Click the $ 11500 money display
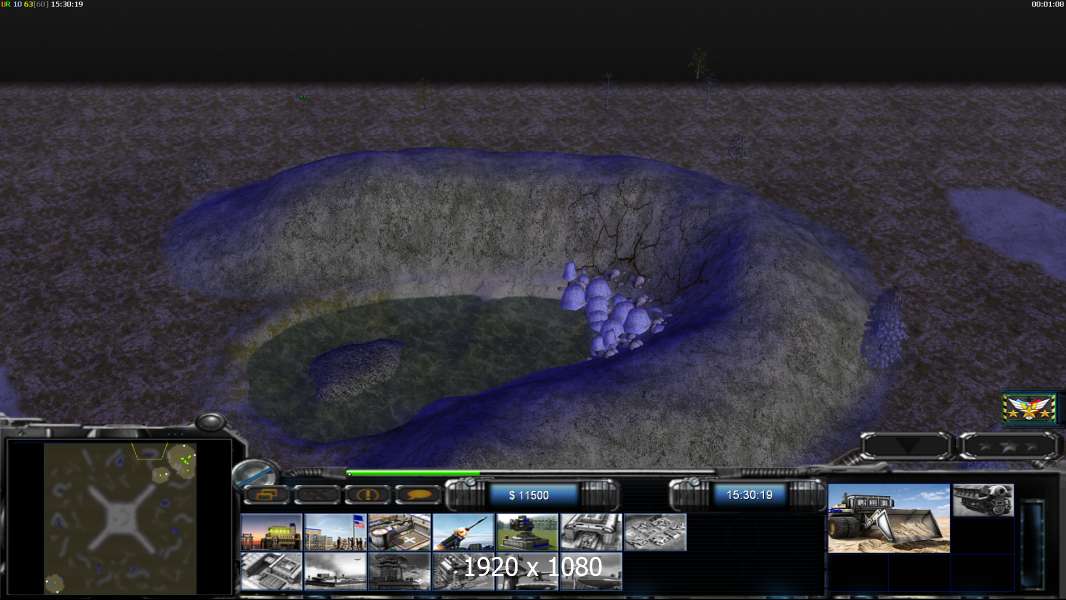 [529, 495]
